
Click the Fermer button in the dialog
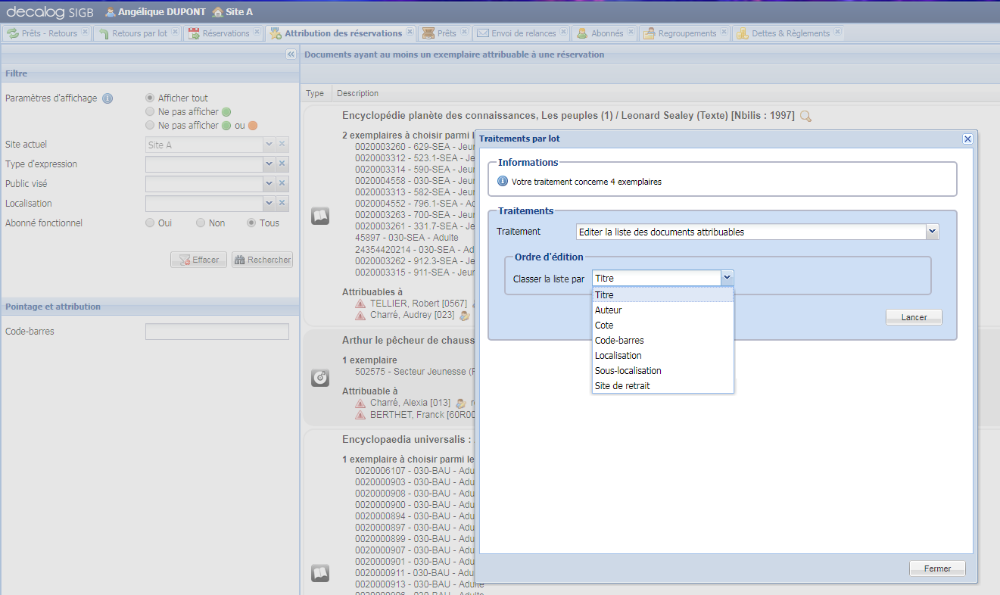click(937, 568)
